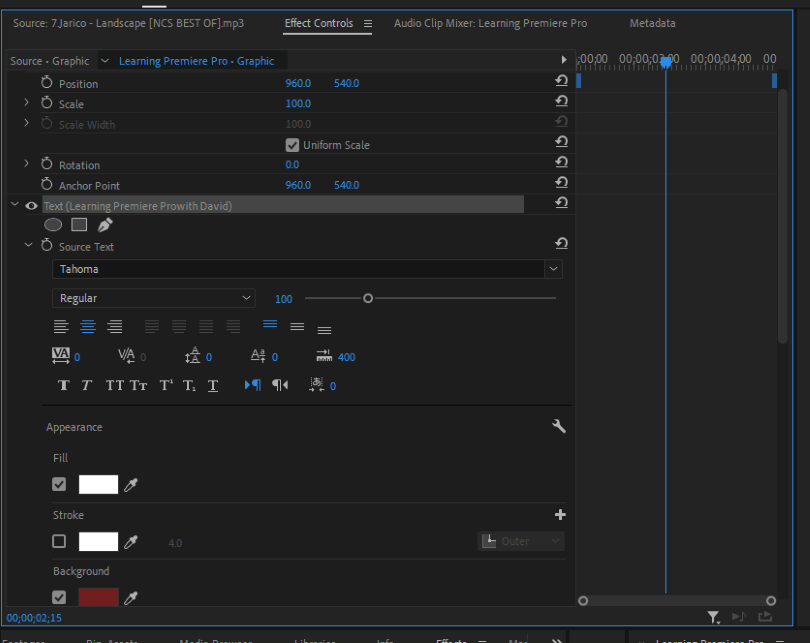This screenshot has width=810, height=643.
Task: Select the Bold text style icon
Action: coord(63,385)
